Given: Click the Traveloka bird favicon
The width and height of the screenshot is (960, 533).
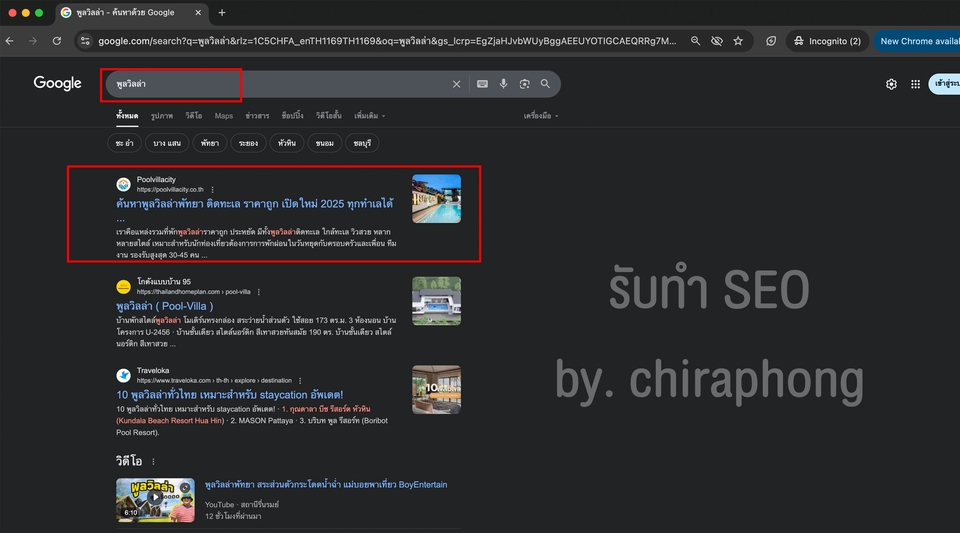Looking at the screenshot, I should coord(123,375).
